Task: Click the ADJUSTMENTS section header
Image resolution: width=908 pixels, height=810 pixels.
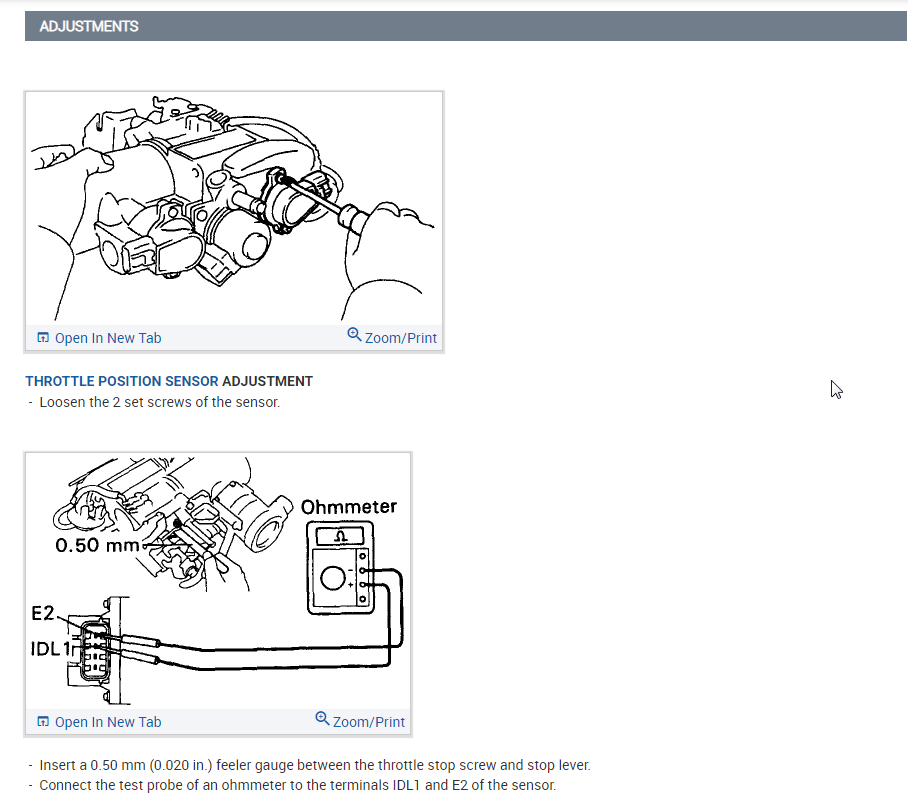Action: click(x=466, y=26)
